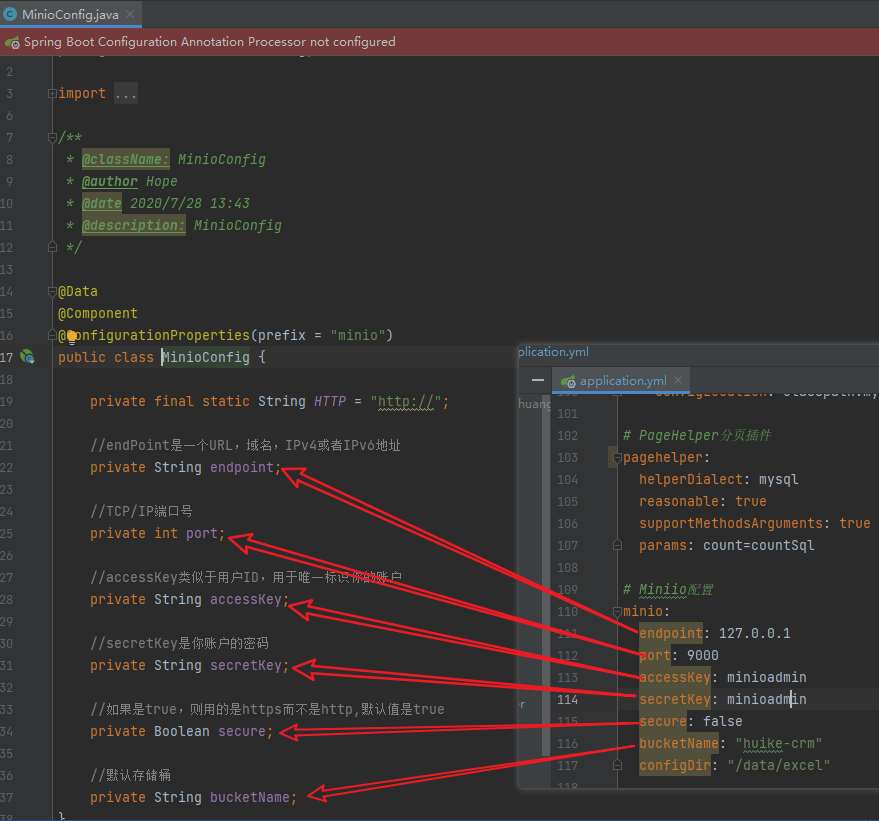
Task: Click the # Miniio comment line
Action: (668, 590)
